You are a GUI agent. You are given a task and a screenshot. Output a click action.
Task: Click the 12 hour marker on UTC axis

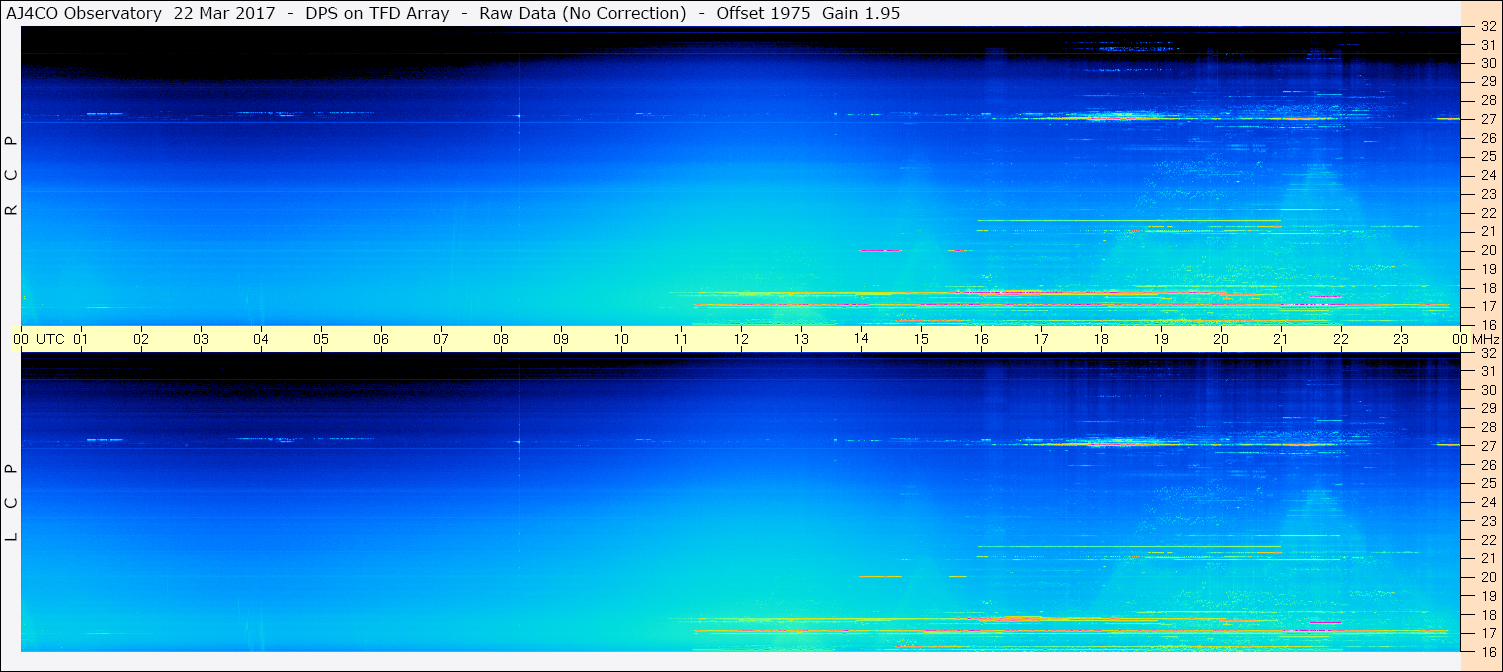tap(741, 339)
